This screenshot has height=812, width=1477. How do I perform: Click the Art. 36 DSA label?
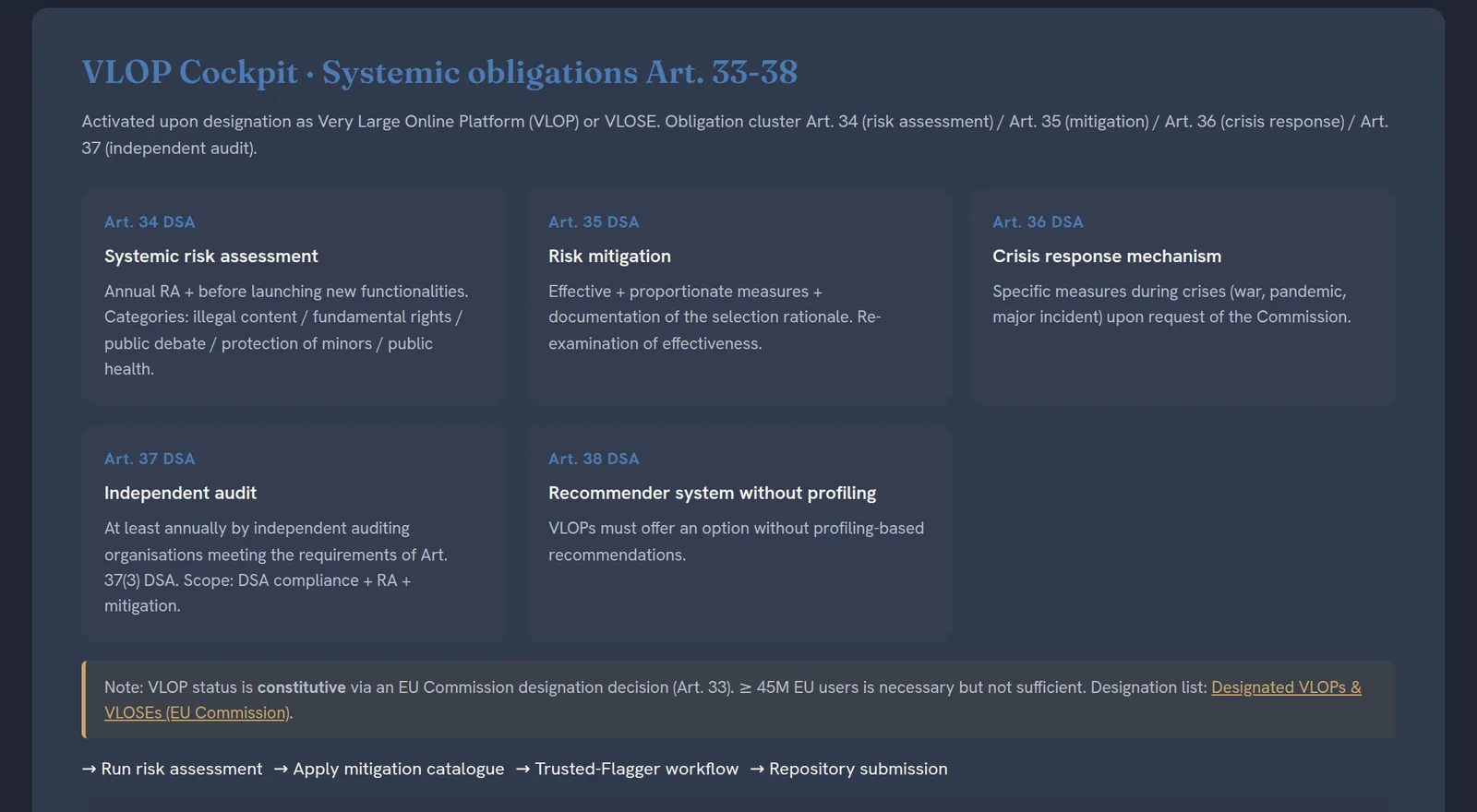click(1038, 222)
